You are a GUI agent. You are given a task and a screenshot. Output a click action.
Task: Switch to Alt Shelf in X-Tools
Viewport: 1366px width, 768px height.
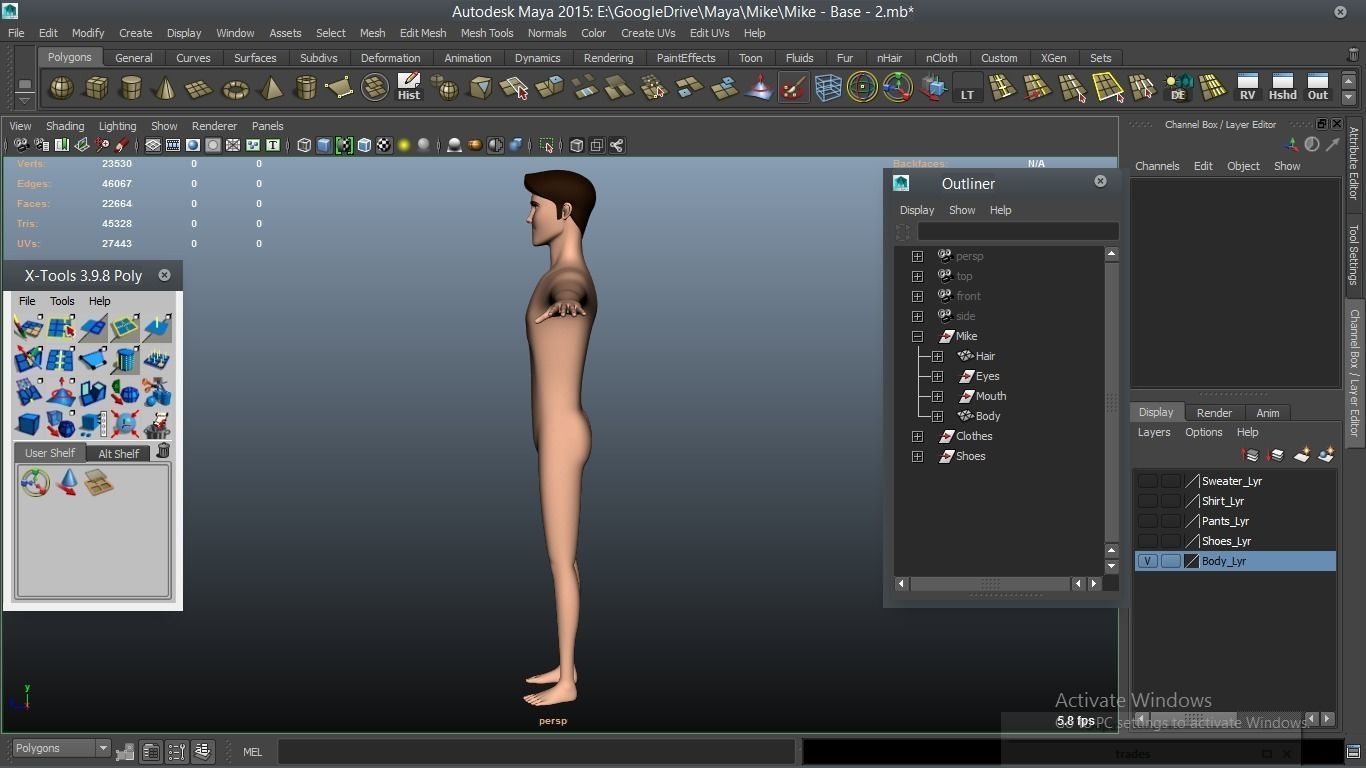pyautogui.click(x=118, y=453)
